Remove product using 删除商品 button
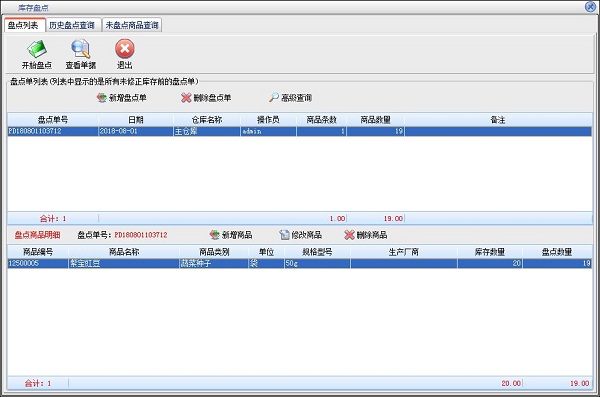 [x=365, y=235]
